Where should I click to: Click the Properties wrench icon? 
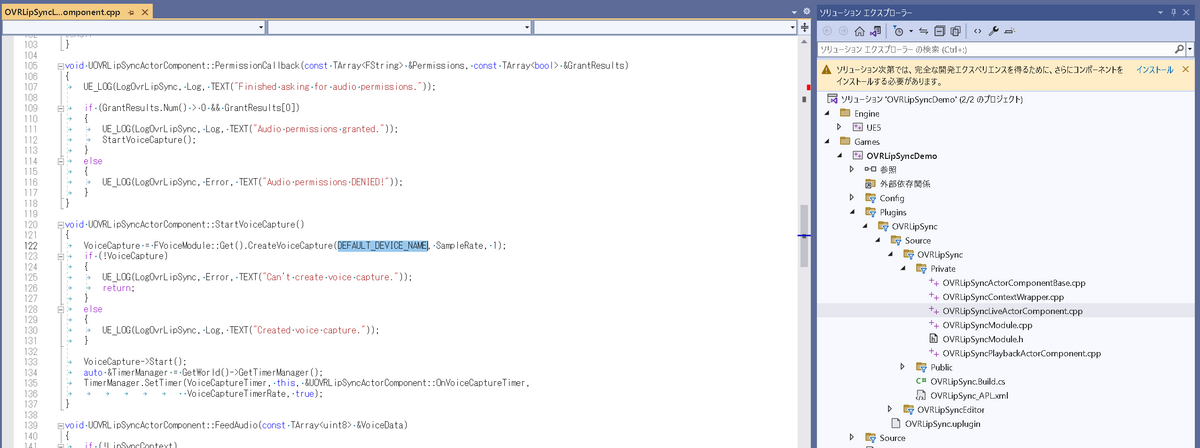click(x=994, y=30)
